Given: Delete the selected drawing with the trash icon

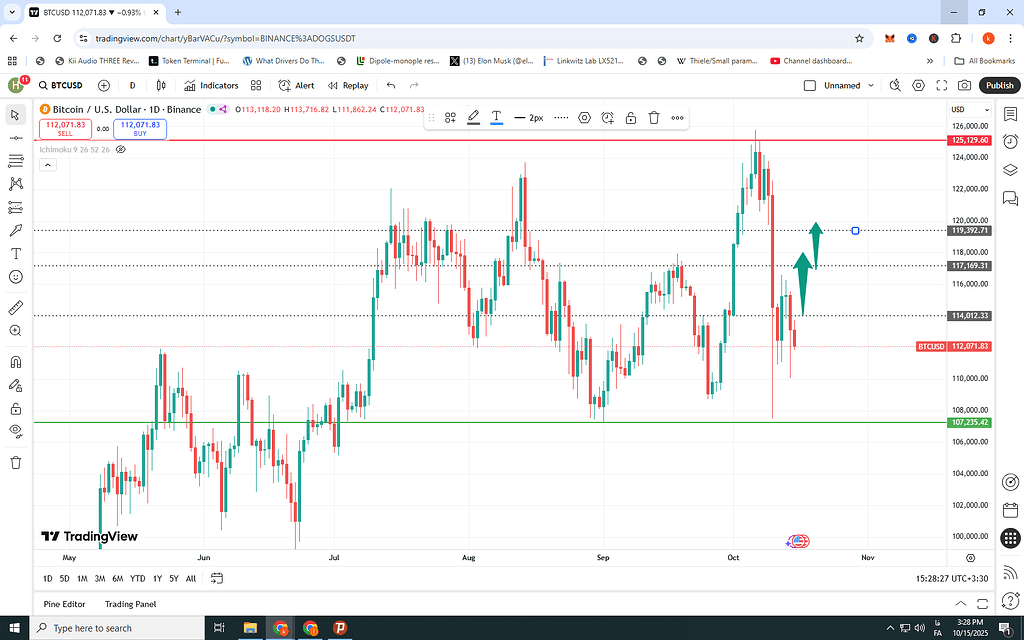Looking at the screenshot, I should (654, 118).
